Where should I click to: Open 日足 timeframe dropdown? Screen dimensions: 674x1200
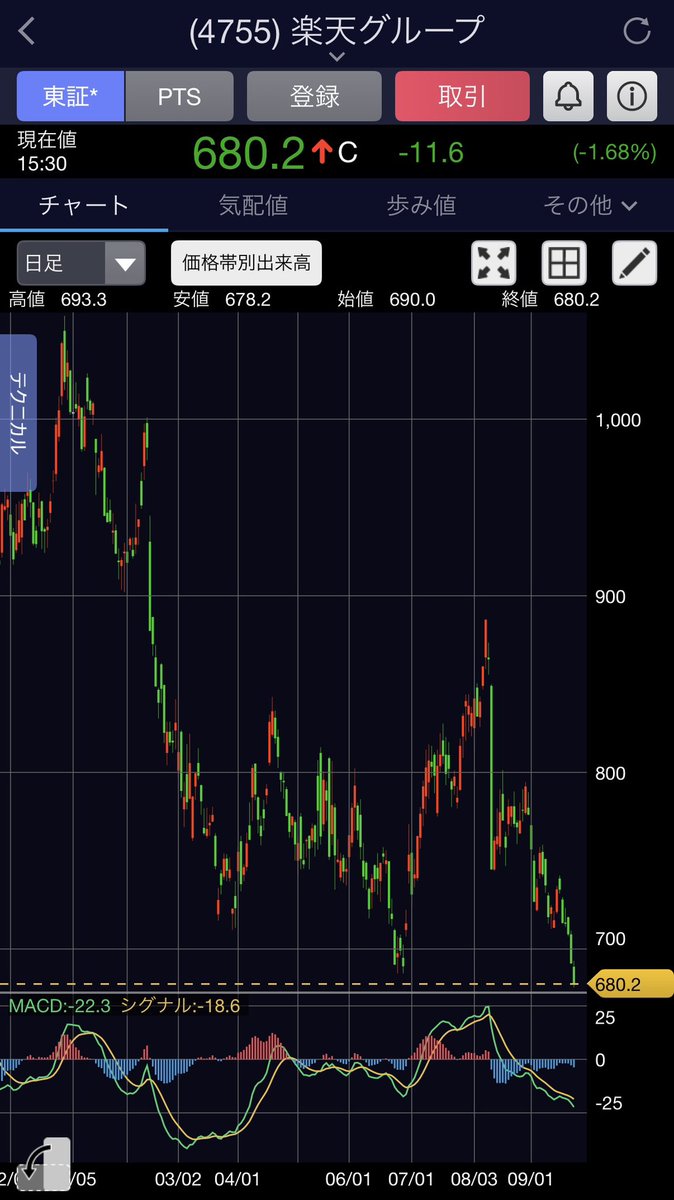pos(81,264)
